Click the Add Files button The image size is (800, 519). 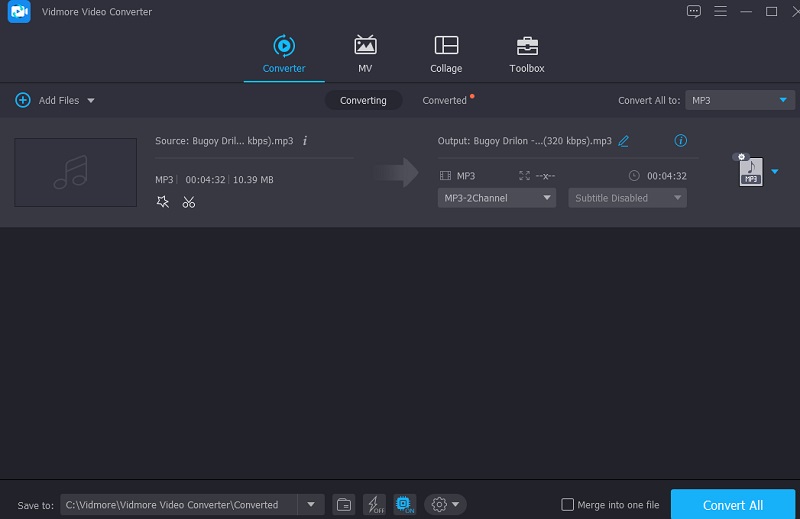[x=54, y=100]
